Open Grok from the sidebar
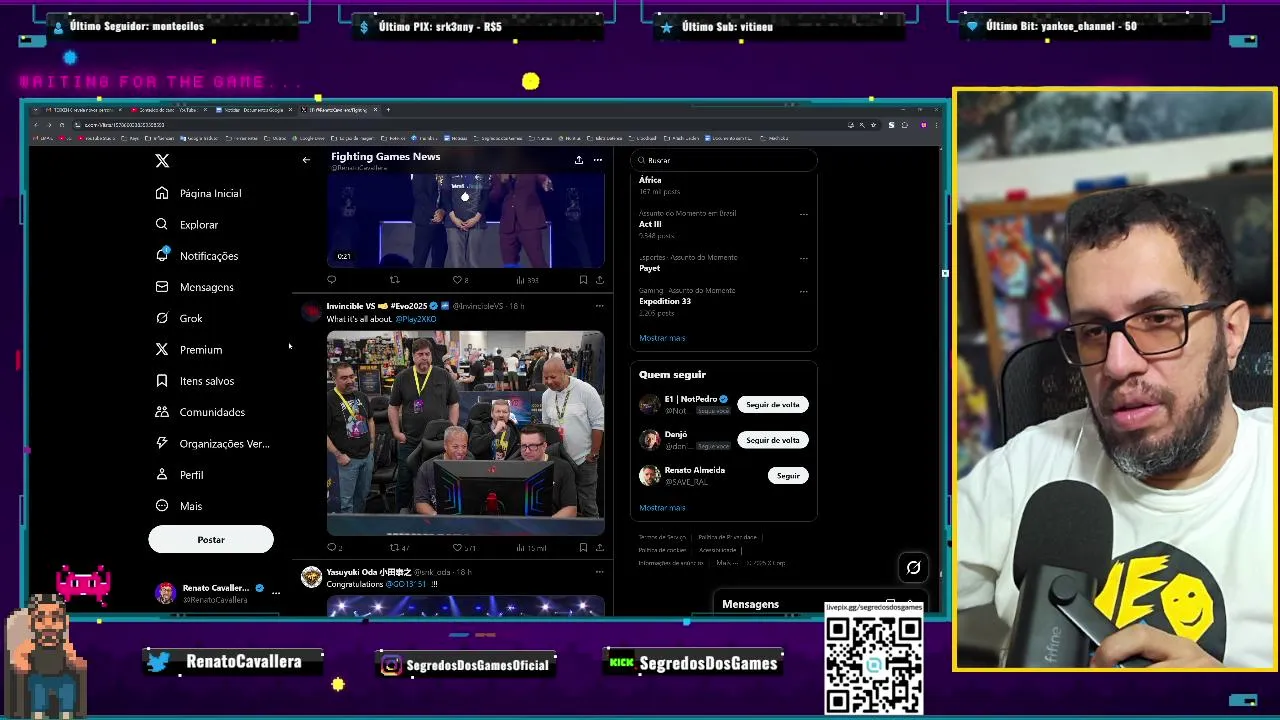The image size is (1280, 720). [x=179, y=318]
